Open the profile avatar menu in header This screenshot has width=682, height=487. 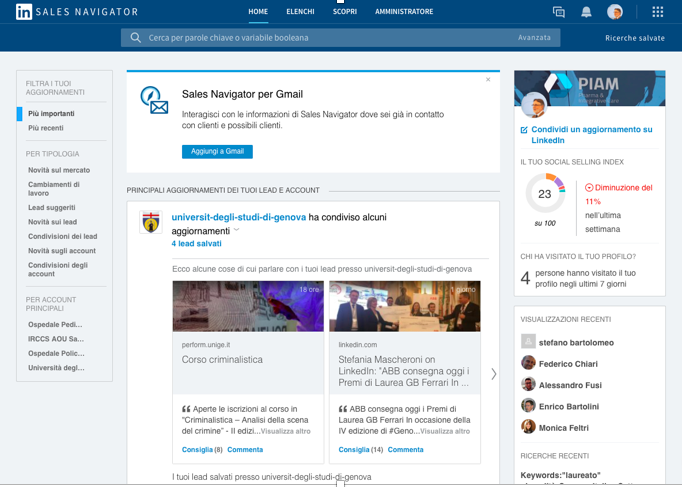(615, 12)
